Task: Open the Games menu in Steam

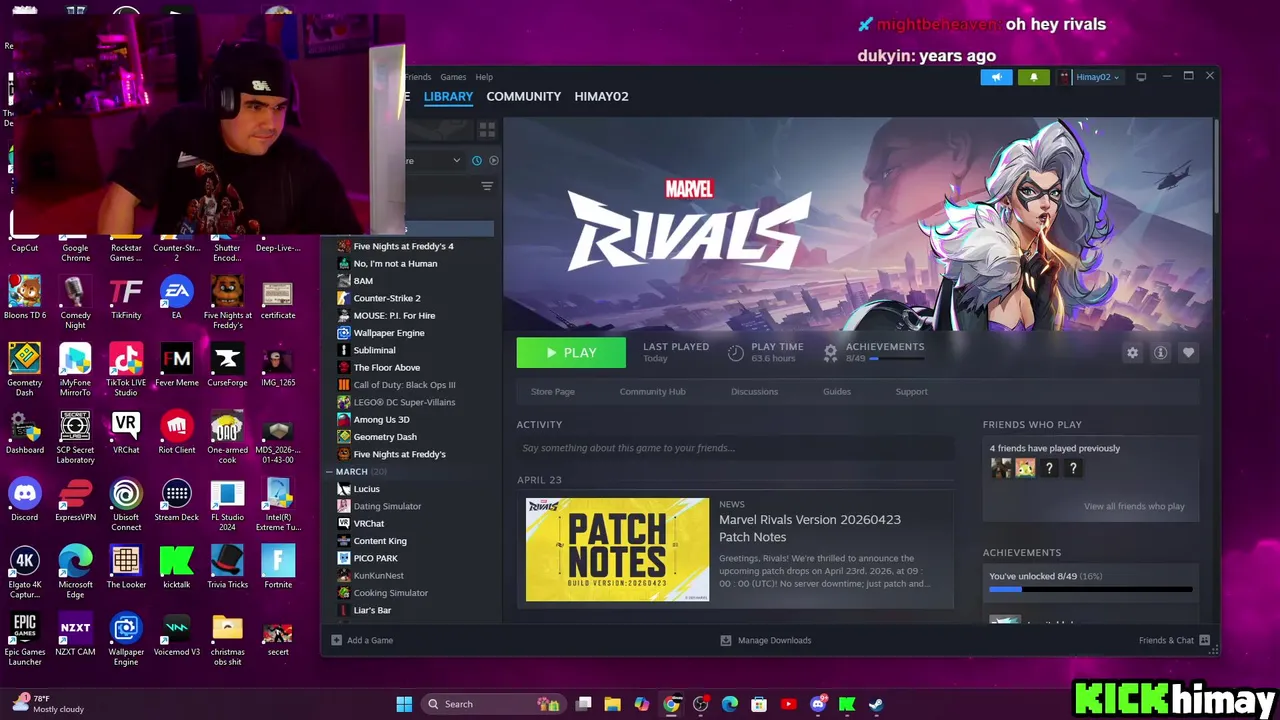Action: coord(453,77)
